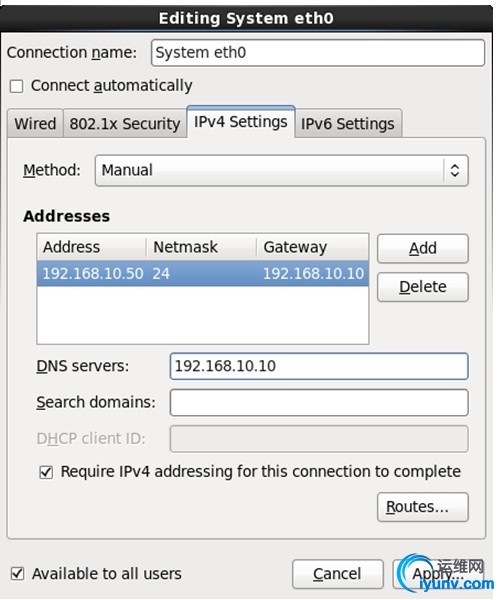Click the Delete address button

[423, 287]
